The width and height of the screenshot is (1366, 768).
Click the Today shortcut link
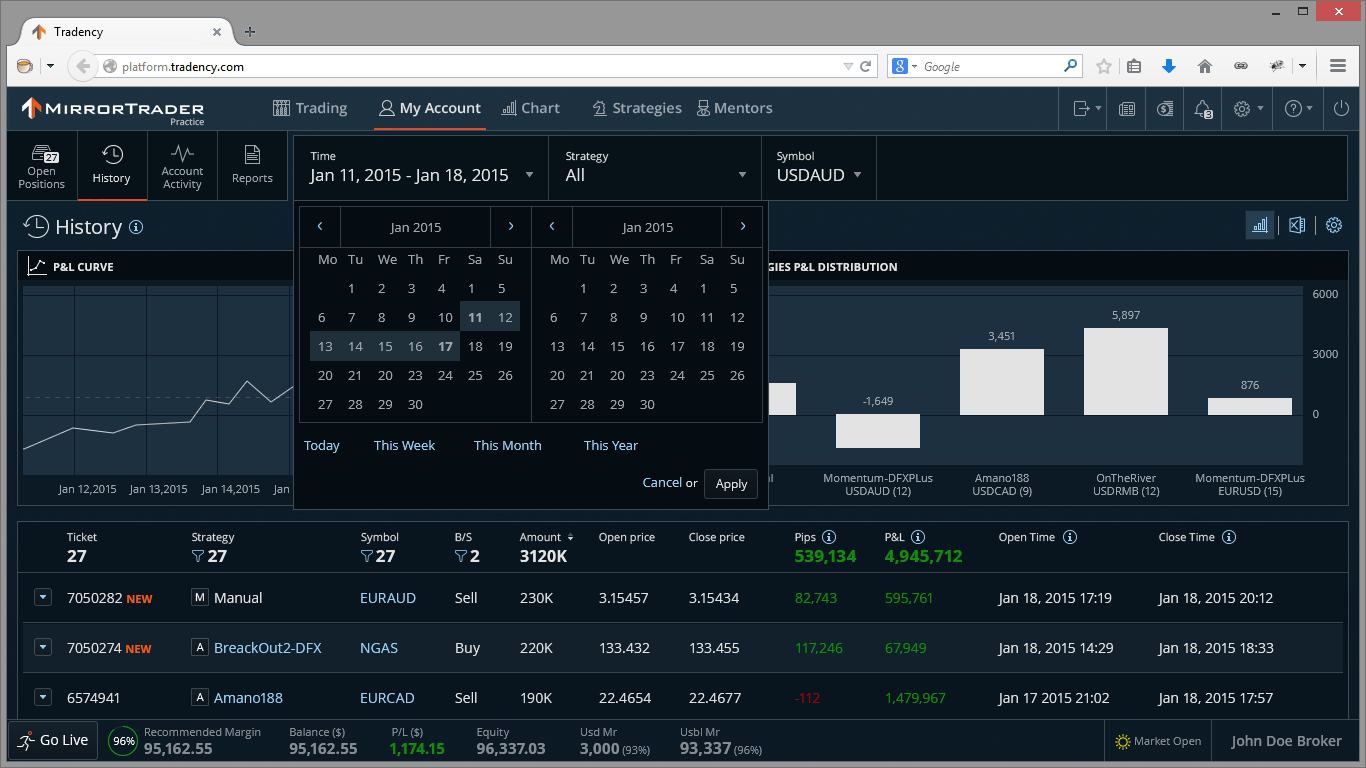(322, 446)
